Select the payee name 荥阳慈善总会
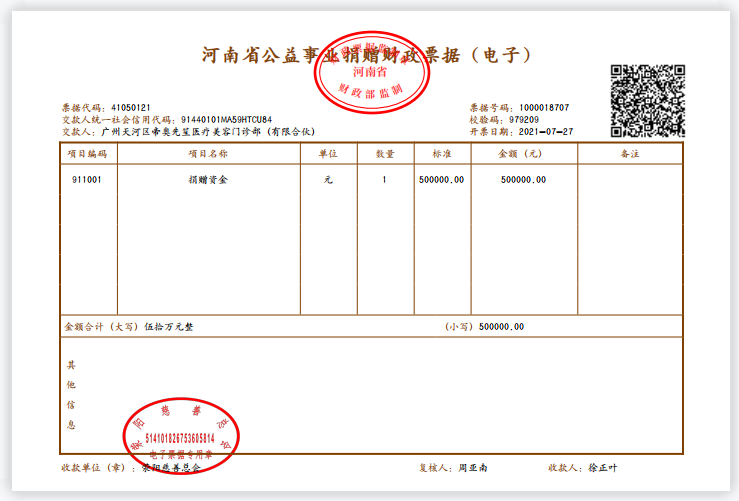This screenshot has height=501, width=739. tap(172, 468)
